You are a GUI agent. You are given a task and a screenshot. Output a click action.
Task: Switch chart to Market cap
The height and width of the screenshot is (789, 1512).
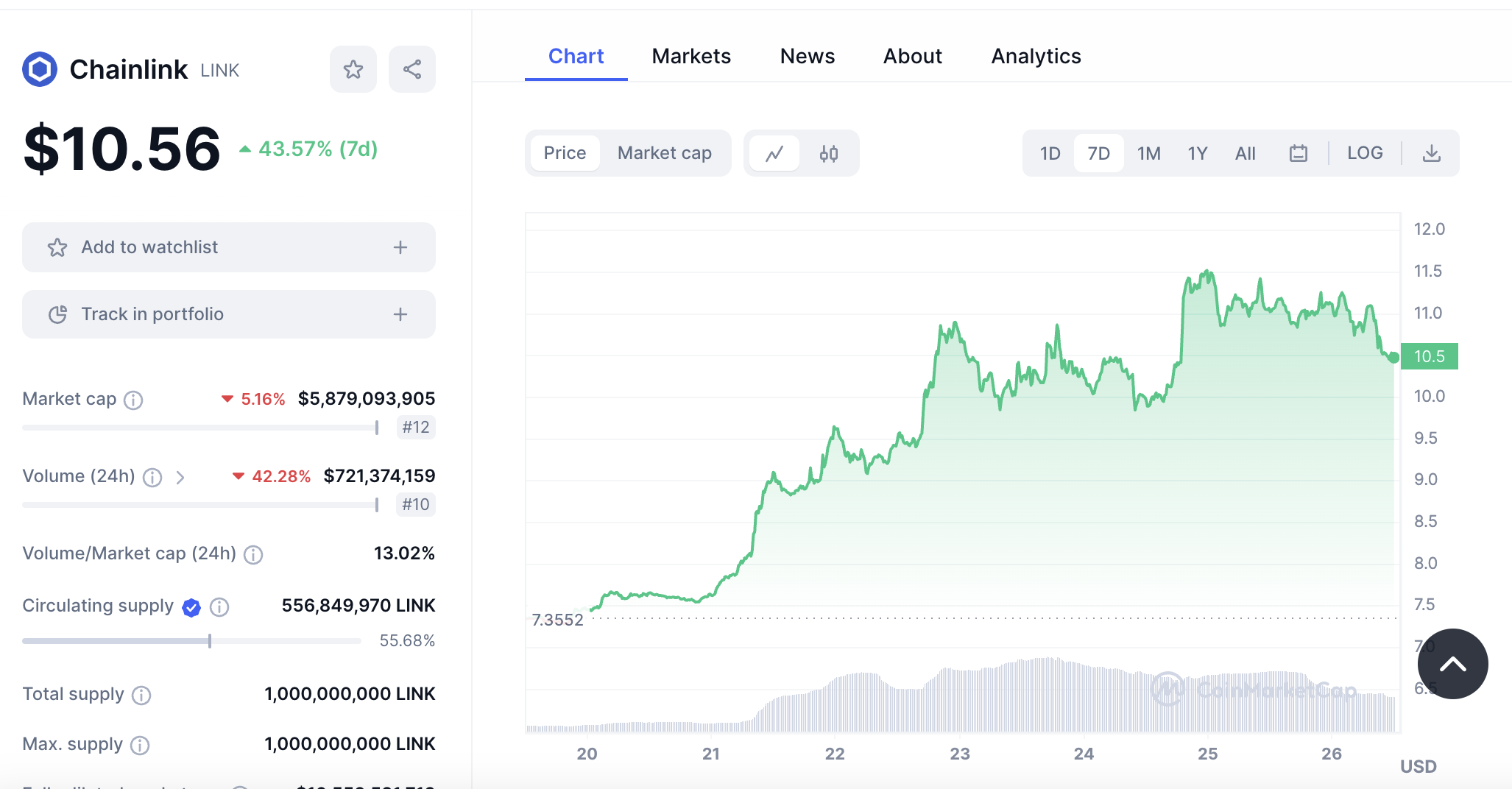click(664, 153)
